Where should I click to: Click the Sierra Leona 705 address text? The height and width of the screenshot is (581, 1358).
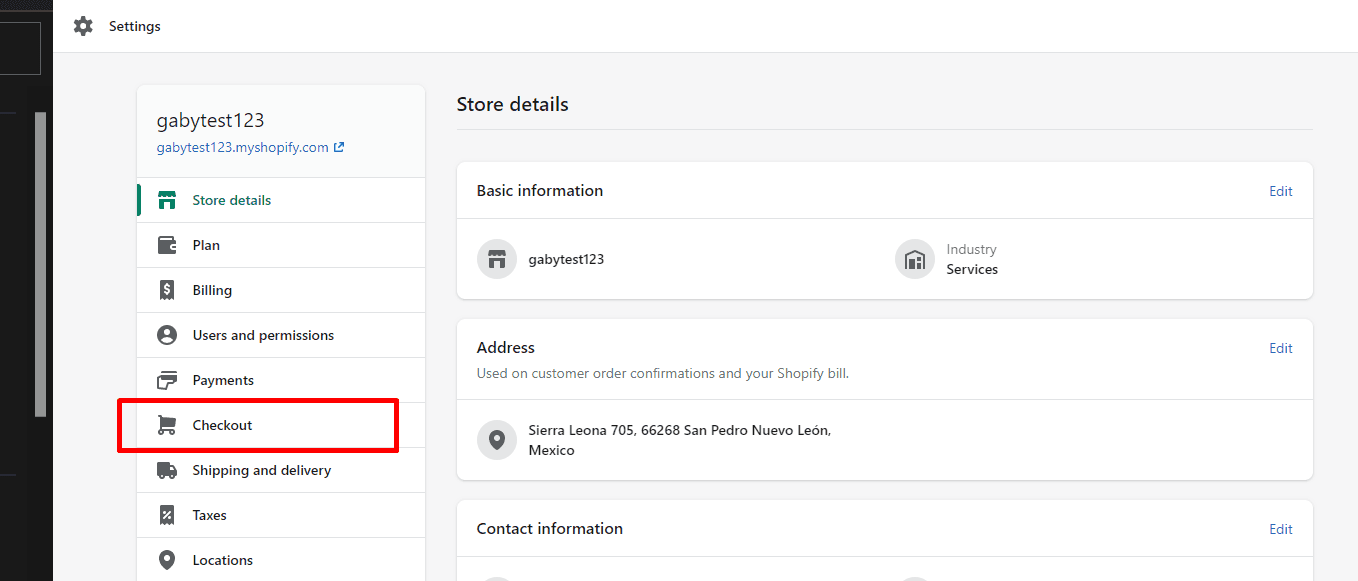[x=680, y=440]
